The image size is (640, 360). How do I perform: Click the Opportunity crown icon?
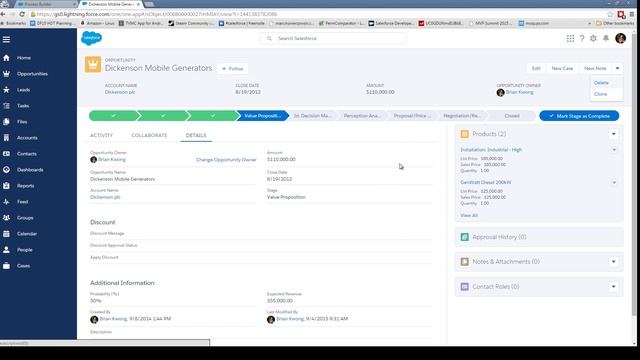[93, 64]
